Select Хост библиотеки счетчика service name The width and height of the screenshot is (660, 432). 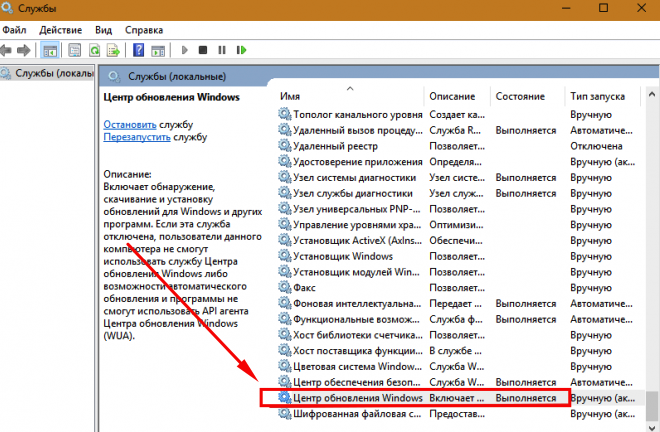(x=358, y=335)
